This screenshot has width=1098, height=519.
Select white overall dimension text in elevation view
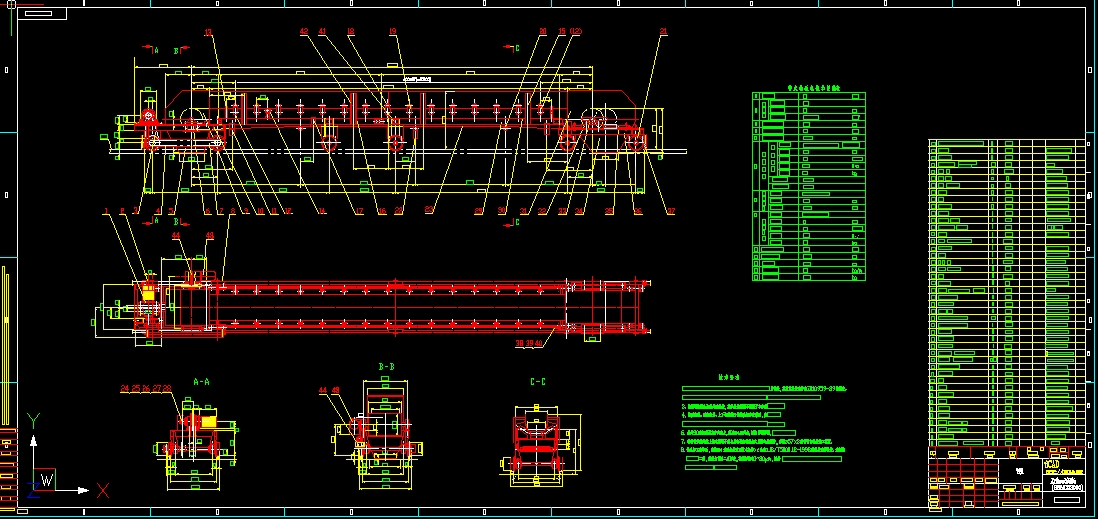[x=417, y=79]
